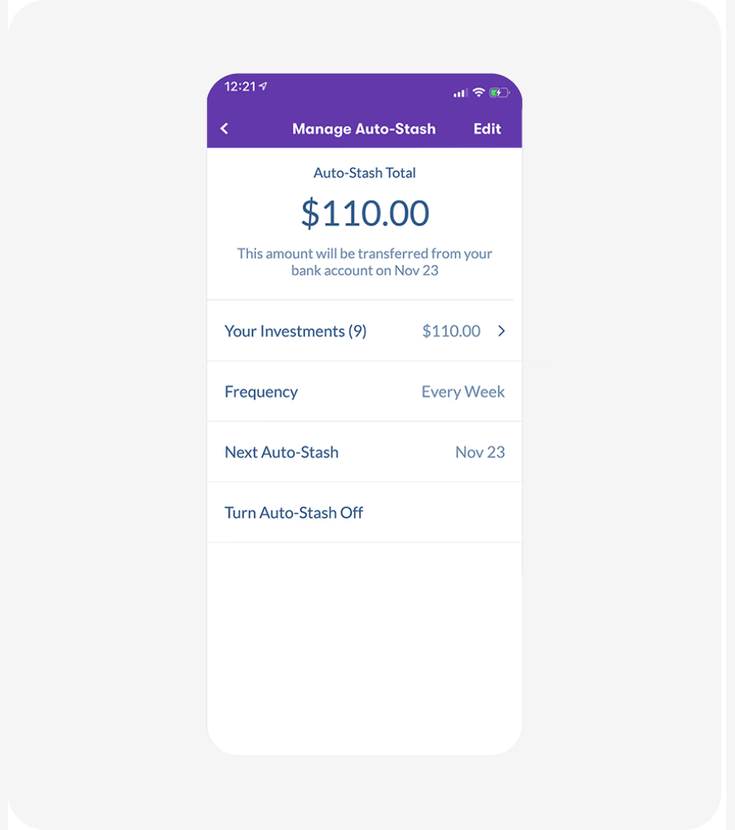735x830 pixels.
Task: Tap the large $110.00 total amount
Action: tap(365, 213)
